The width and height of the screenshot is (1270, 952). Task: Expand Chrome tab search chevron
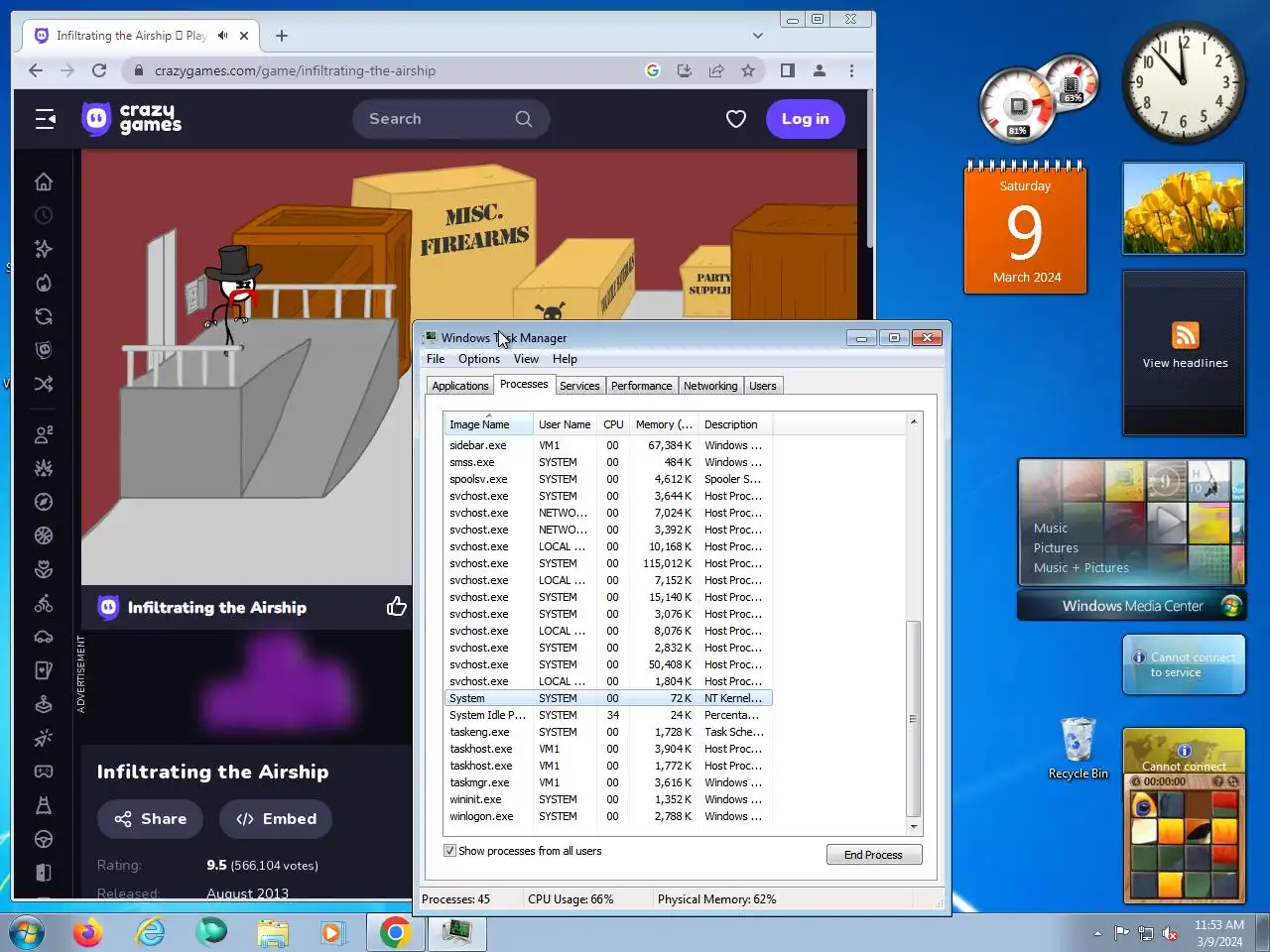(758, 36)
